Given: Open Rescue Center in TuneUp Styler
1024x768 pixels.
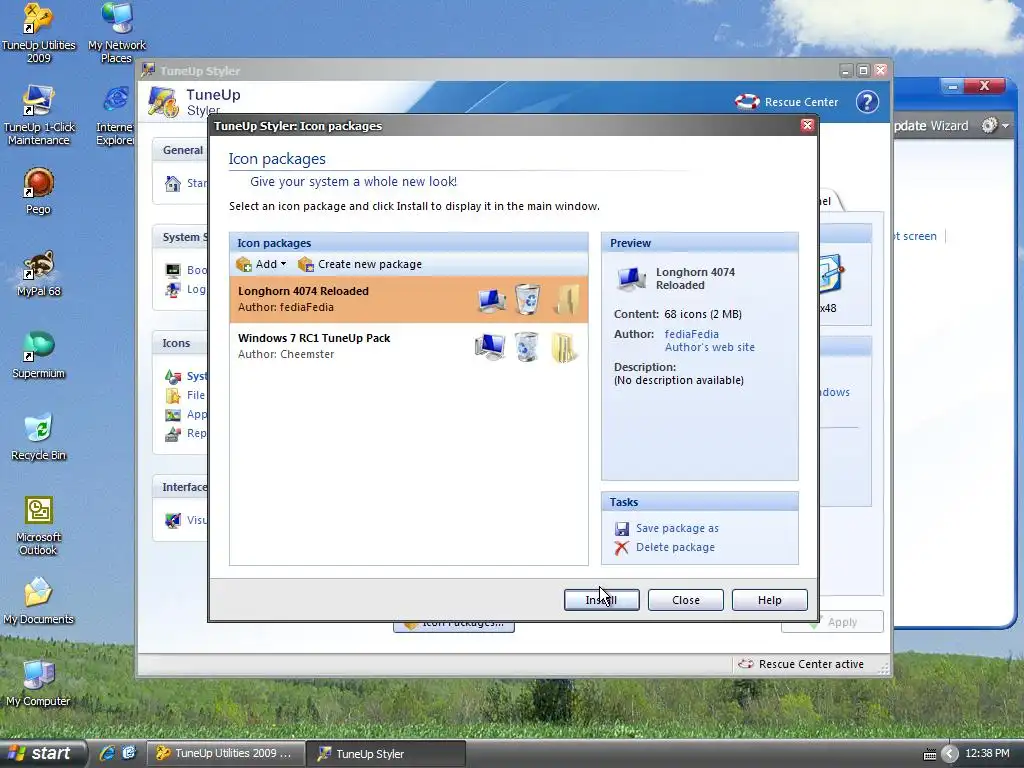Looking at the screenshot, I should click(786, 102).
